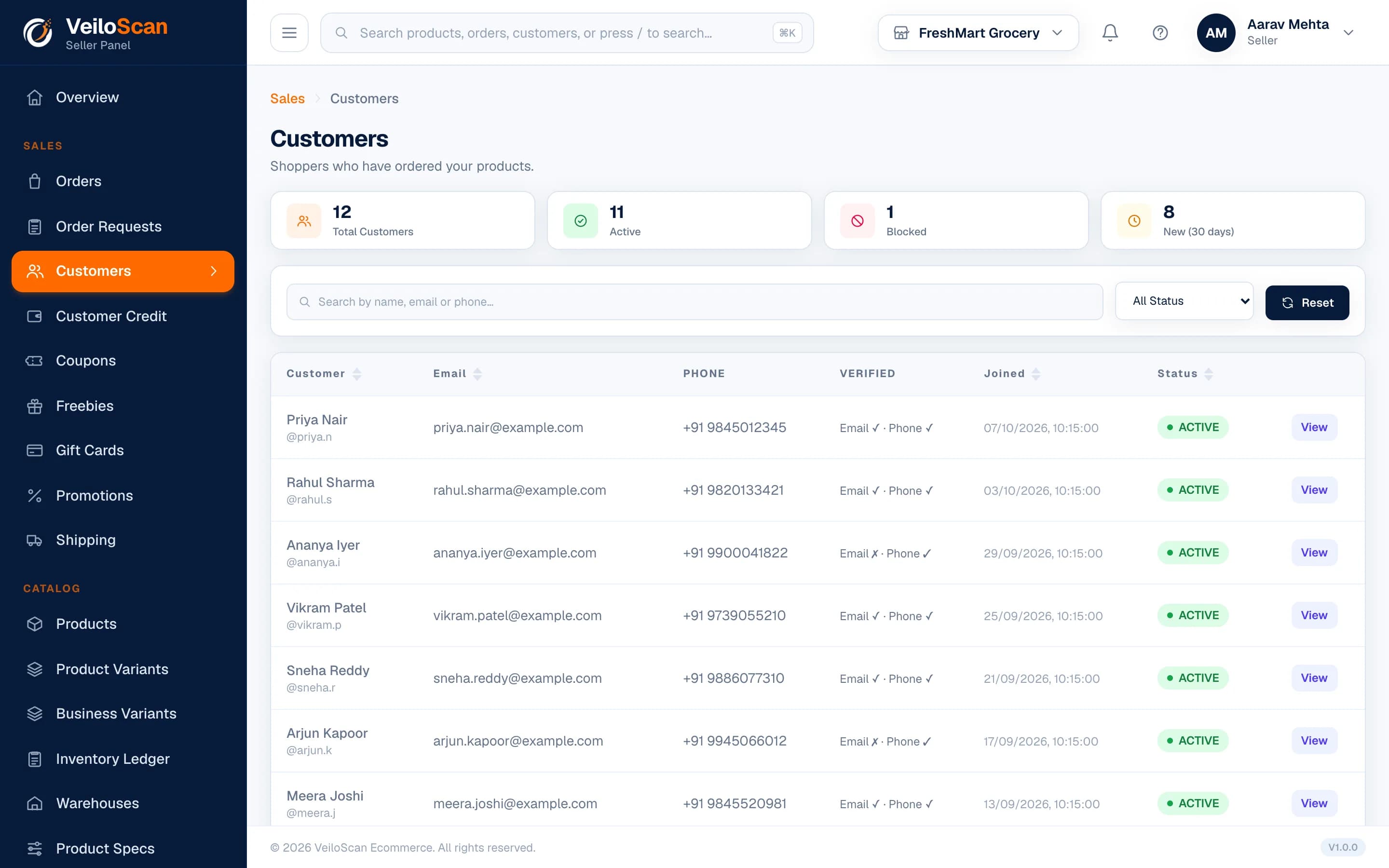
Task: Click the Freebies gift icon
Action: pos(34,406)
